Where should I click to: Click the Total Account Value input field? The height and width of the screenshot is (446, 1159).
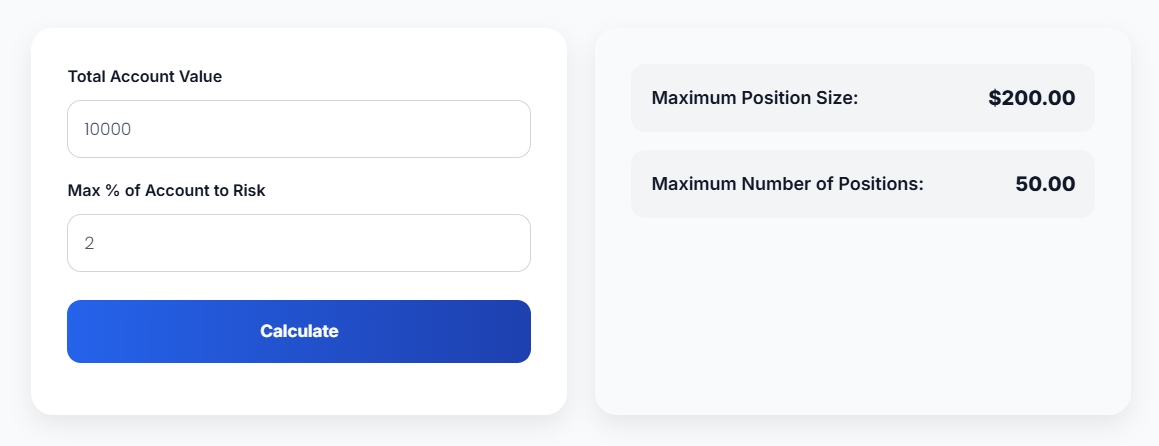(298, 129)
